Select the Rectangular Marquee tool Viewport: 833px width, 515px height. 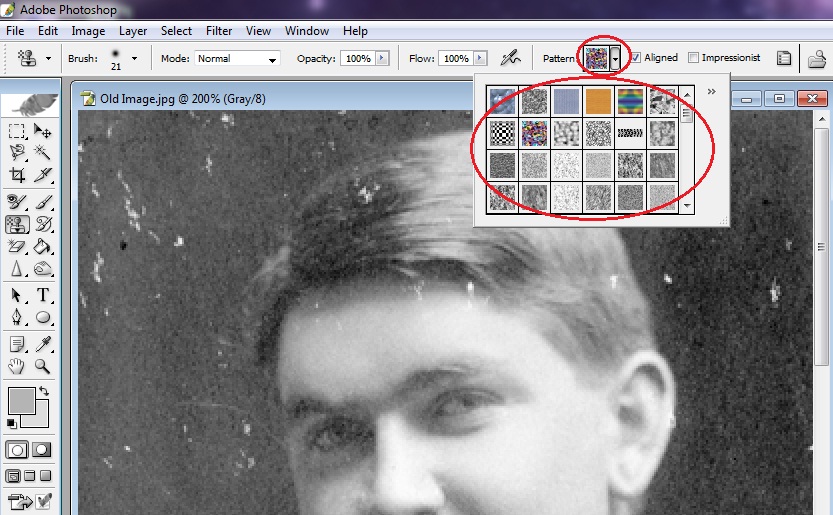click(x=16, y=131)
